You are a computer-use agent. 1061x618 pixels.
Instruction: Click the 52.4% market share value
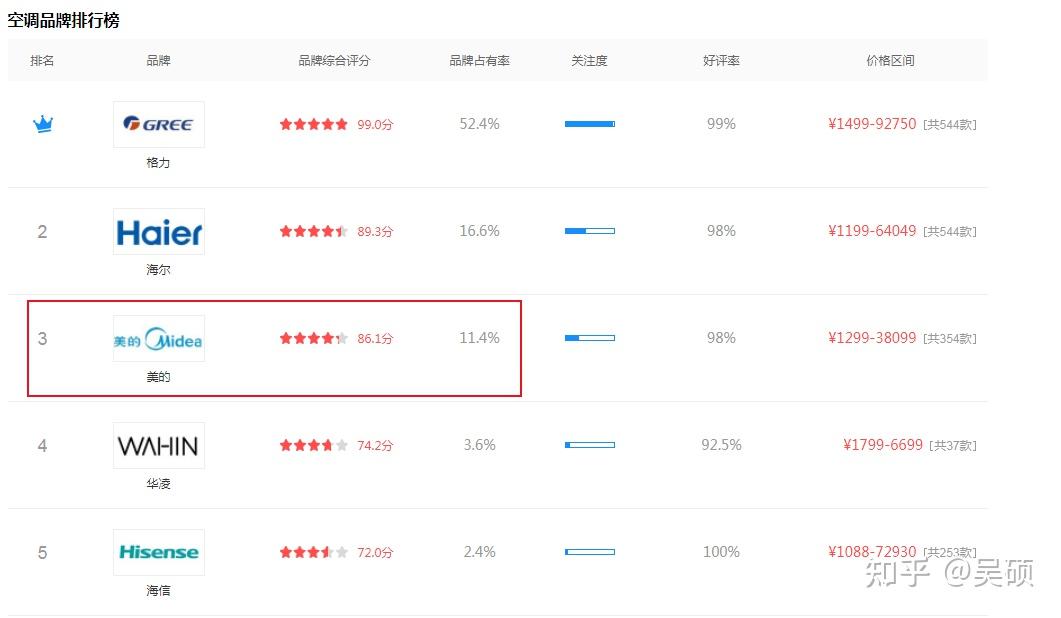point(479,124)
